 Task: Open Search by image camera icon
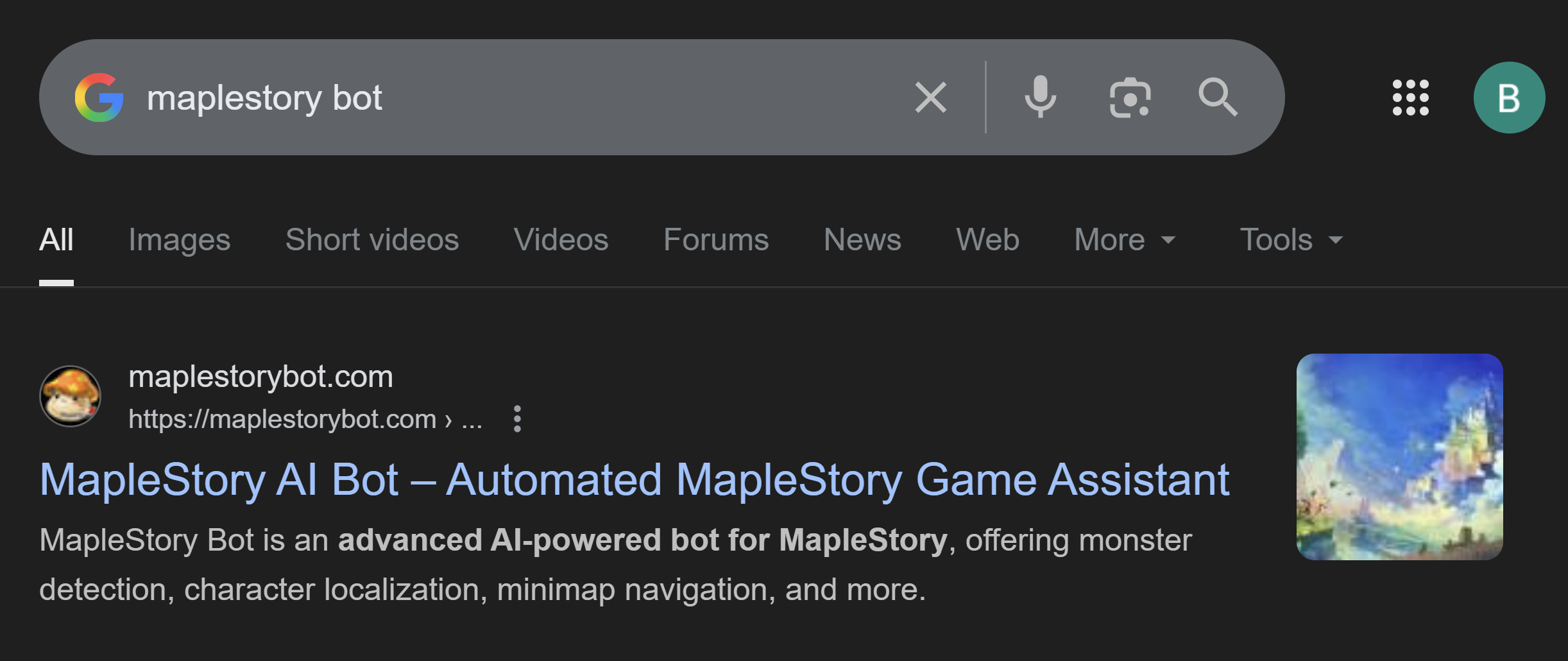(1130, 98)
